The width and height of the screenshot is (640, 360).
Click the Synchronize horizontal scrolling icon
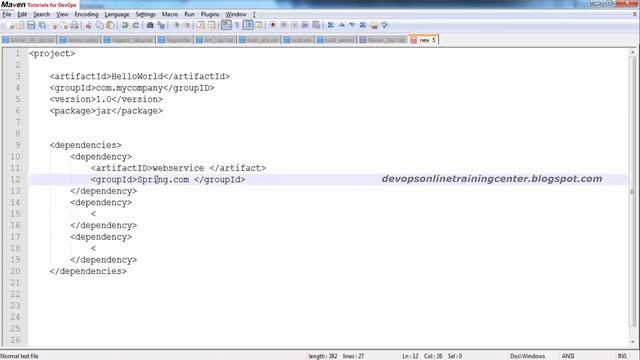(212, 25)
